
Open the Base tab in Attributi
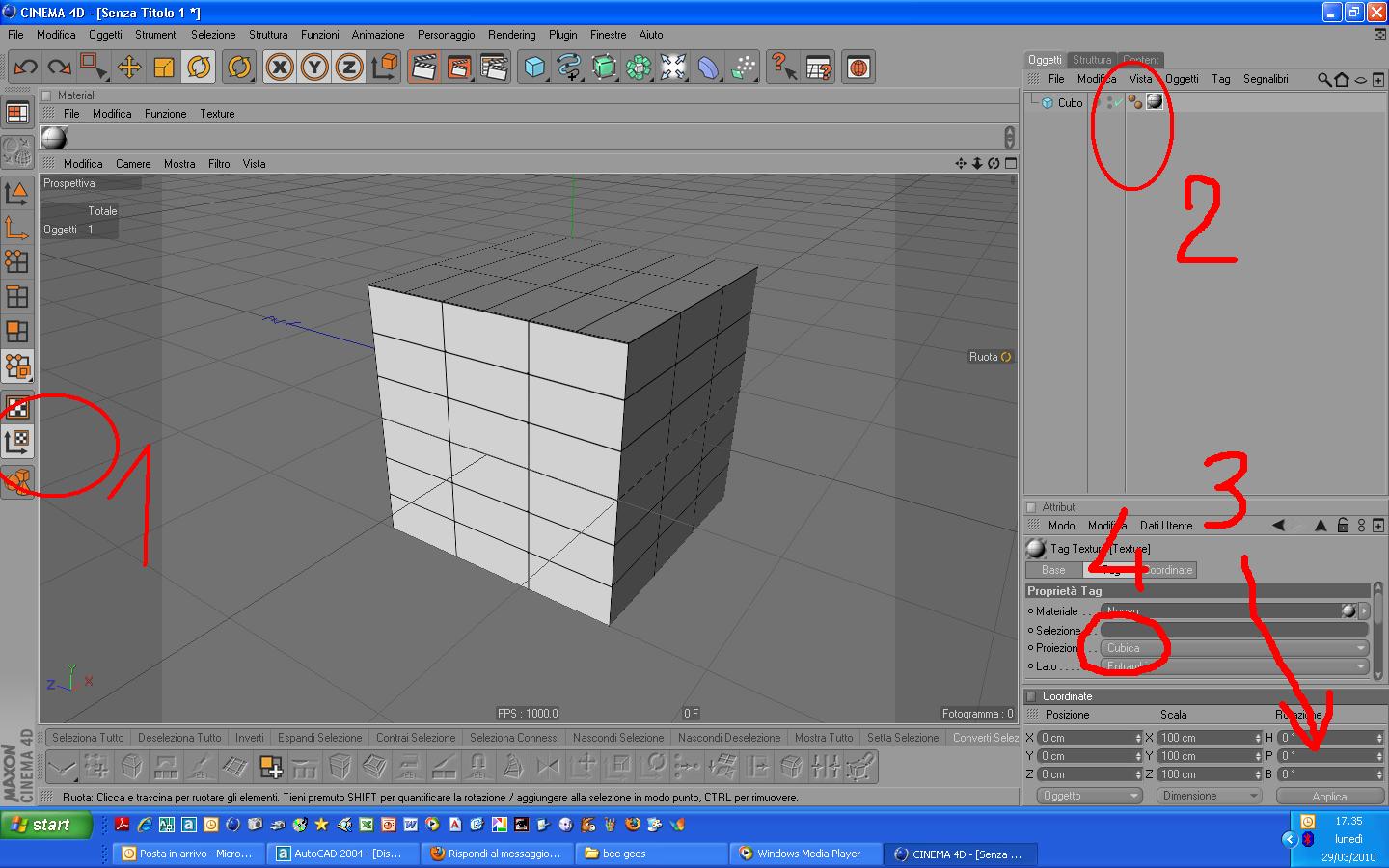pyautogui.click(x=1053, y=570)
